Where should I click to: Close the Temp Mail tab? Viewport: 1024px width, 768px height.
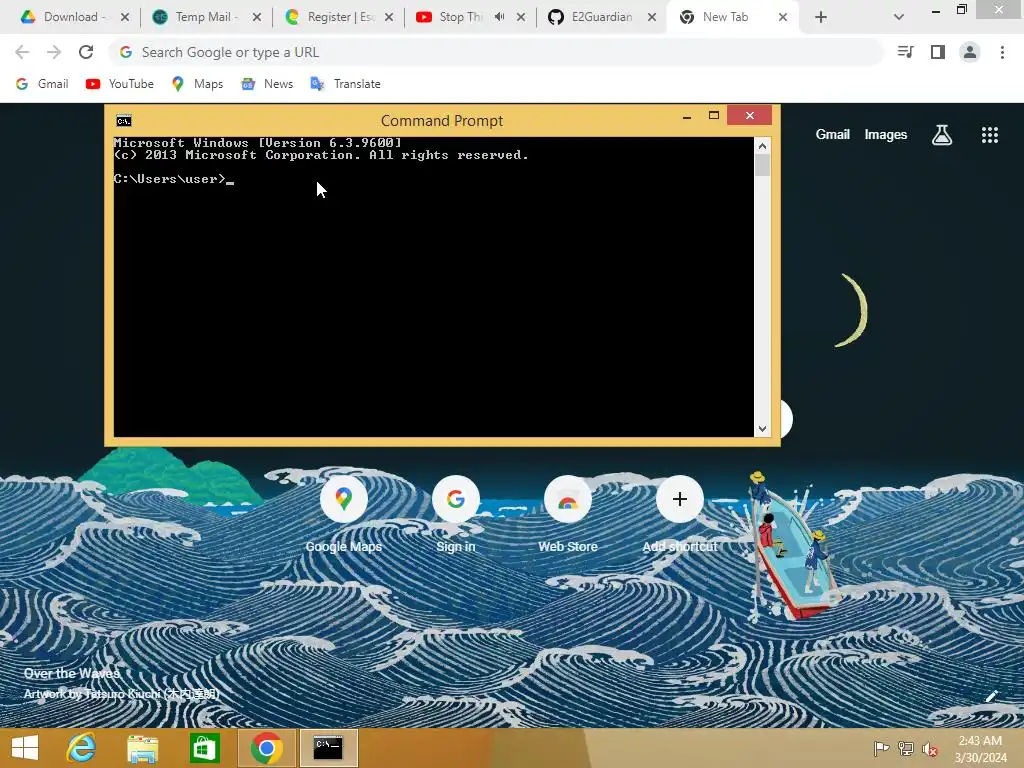[257, 18]
